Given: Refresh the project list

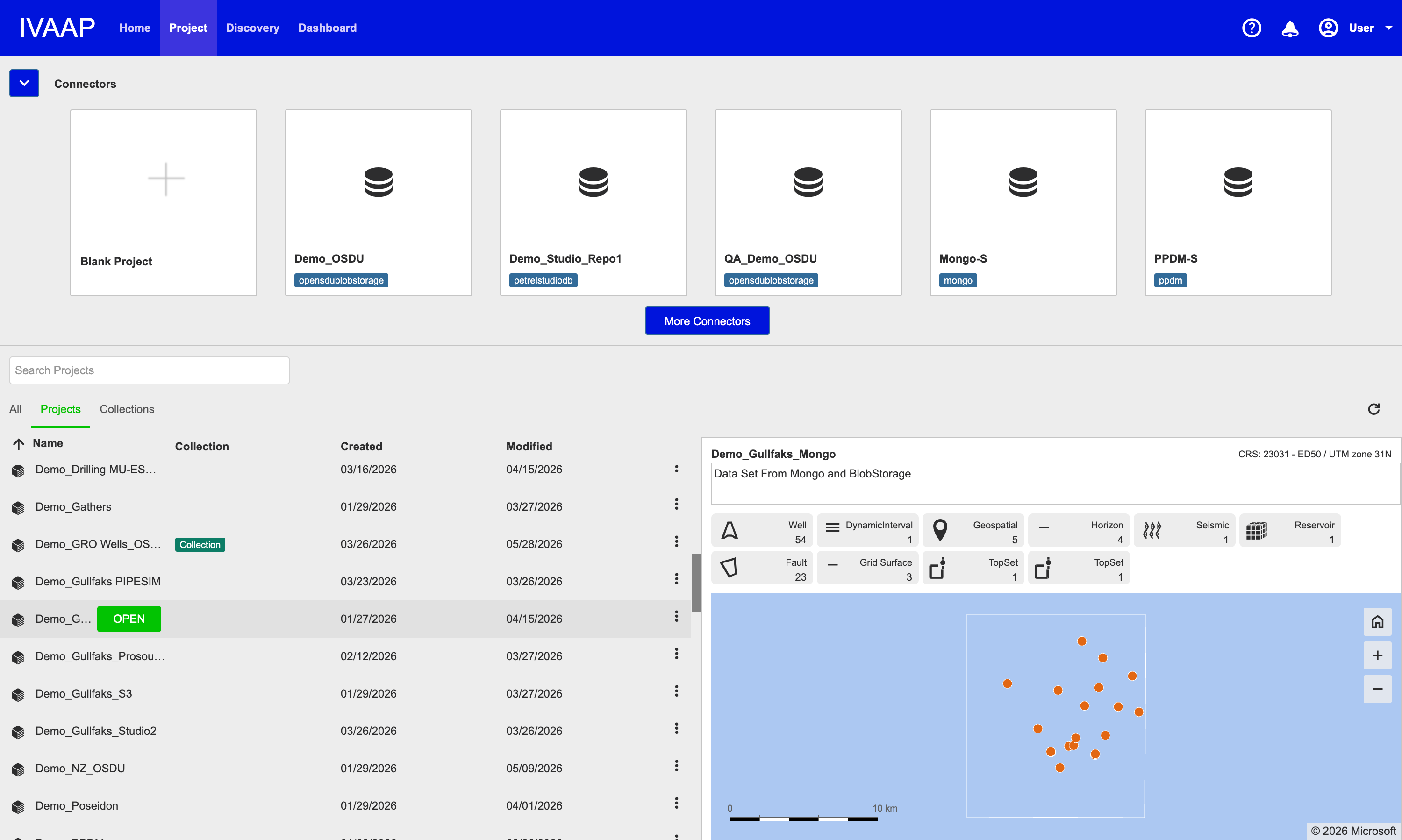Looking at the screenshot, I should tap(1373, 409).
